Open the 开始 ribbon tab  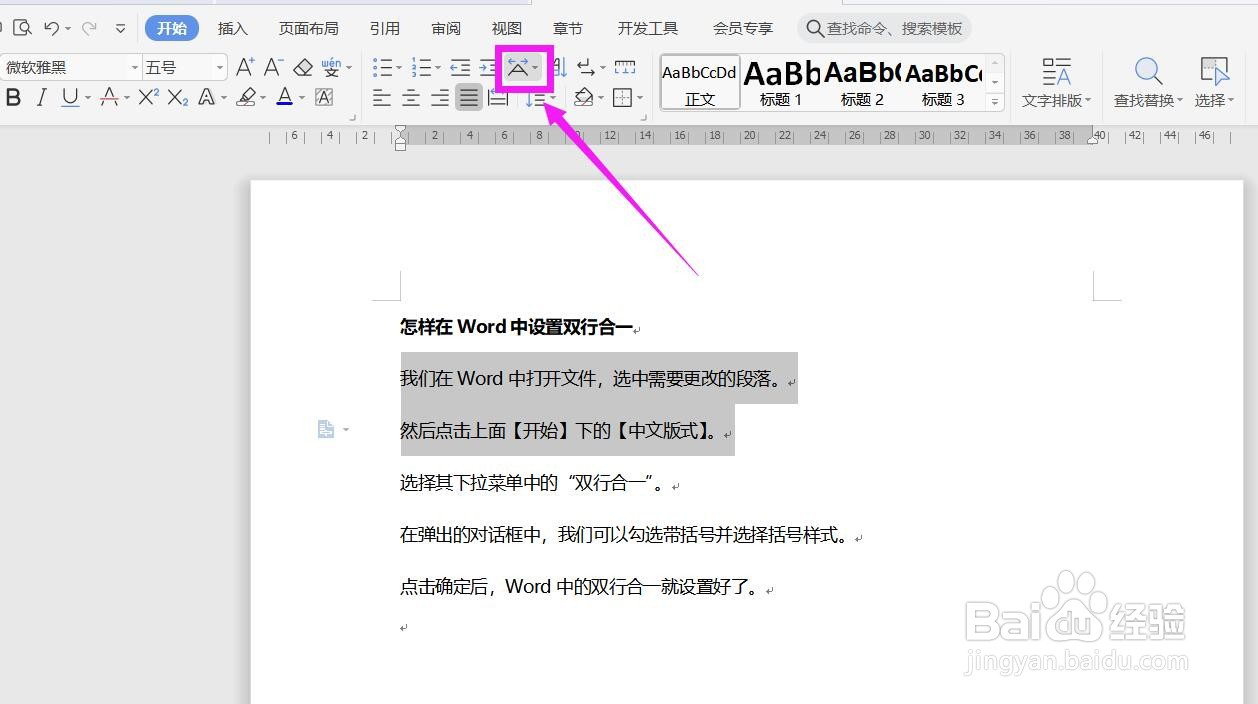(172, 28)
